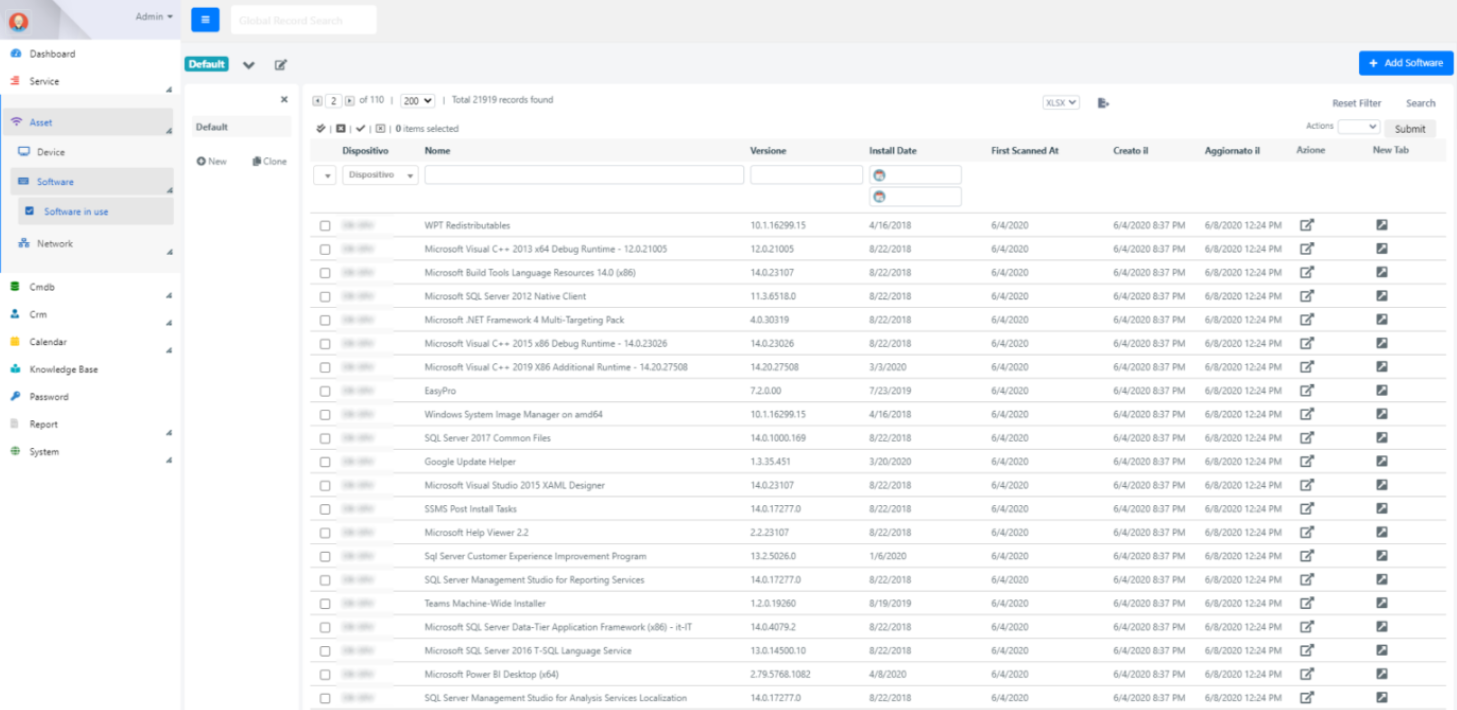The image size is (1457, 710).
Task: Open Azione icon for Teams Machine-Wide Installer
Action: click(x=1307, y=603)
